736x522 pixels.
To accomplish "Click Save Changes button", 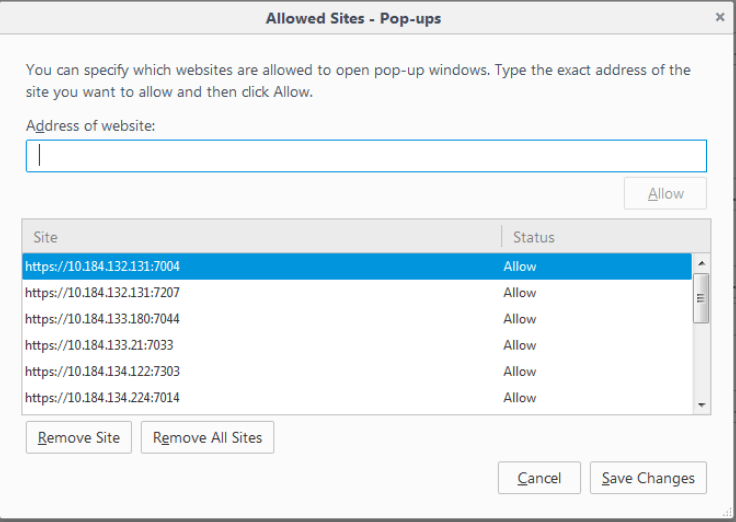I will click(648, 478).
